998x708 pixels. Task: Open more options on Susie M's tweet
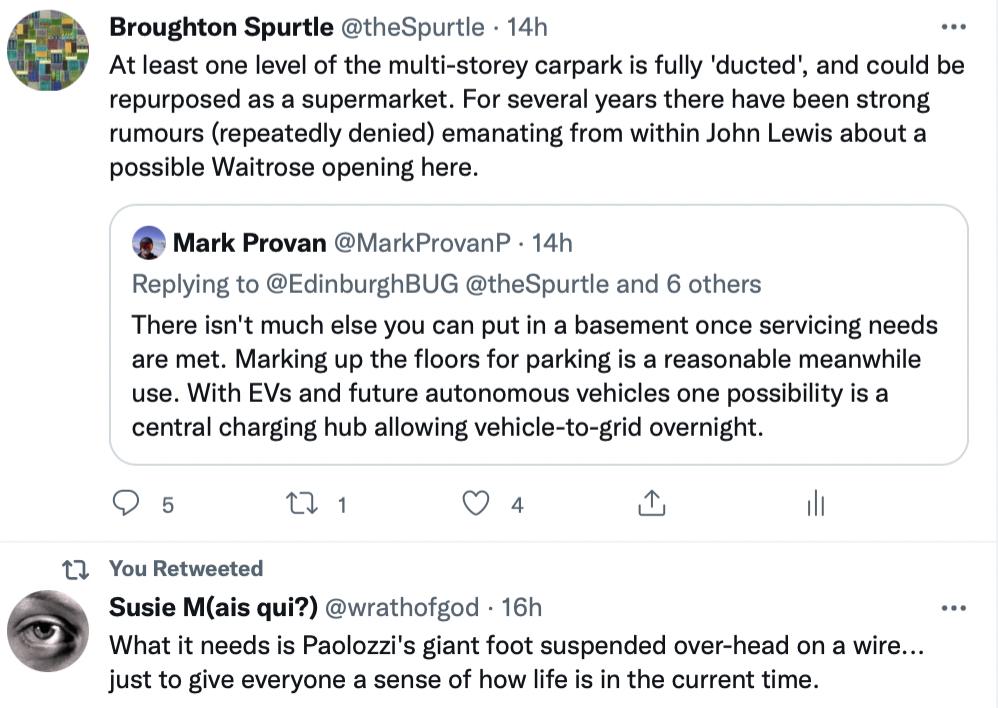pos(954,608)
